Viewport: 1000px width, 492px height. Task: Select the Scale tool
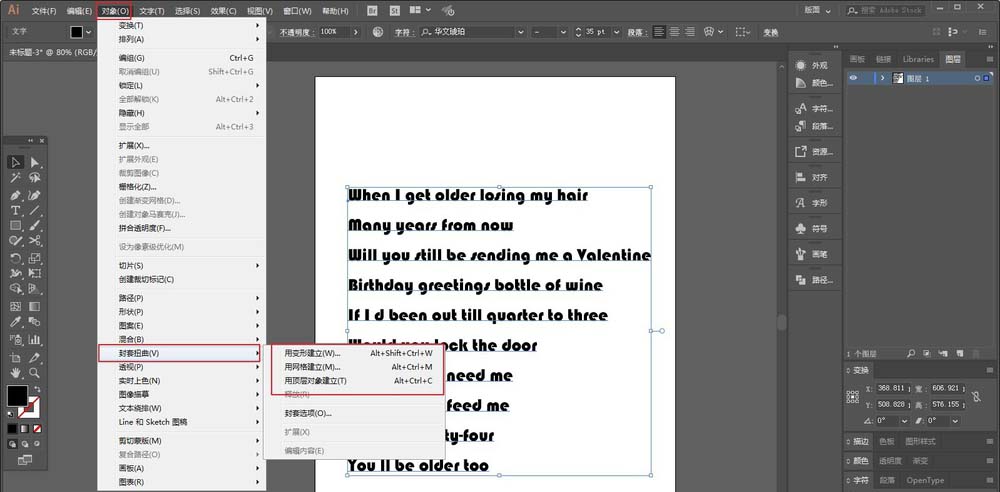coord(35,258)
